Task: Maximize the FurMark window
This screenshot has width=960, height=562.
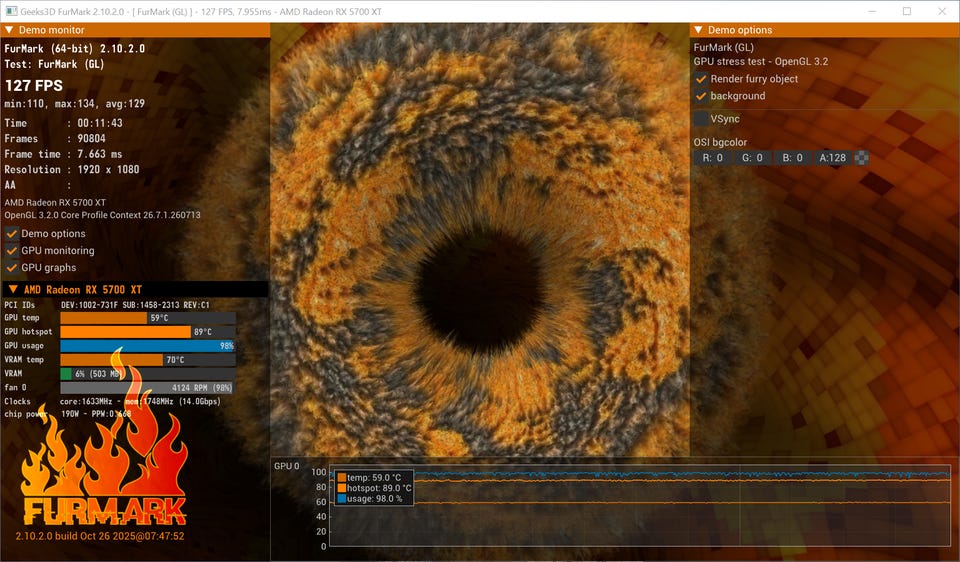Action: 907,12
